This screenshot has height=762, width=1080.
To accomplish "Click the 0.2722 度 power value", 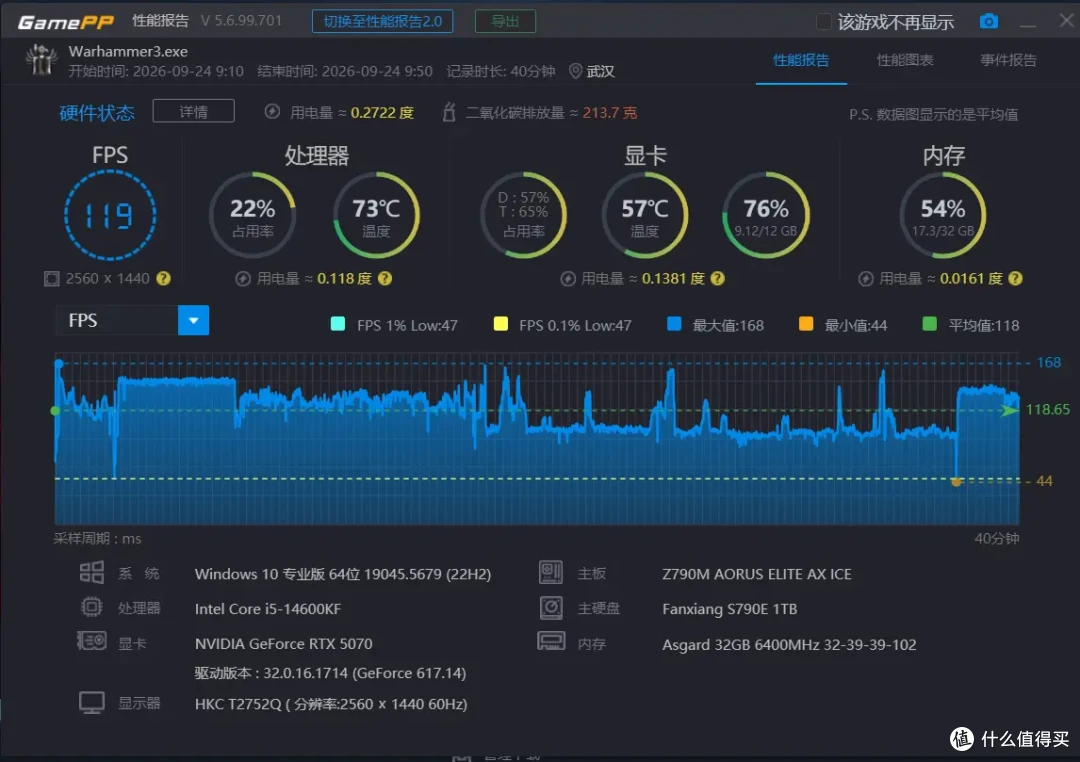I will coord(382,112).
